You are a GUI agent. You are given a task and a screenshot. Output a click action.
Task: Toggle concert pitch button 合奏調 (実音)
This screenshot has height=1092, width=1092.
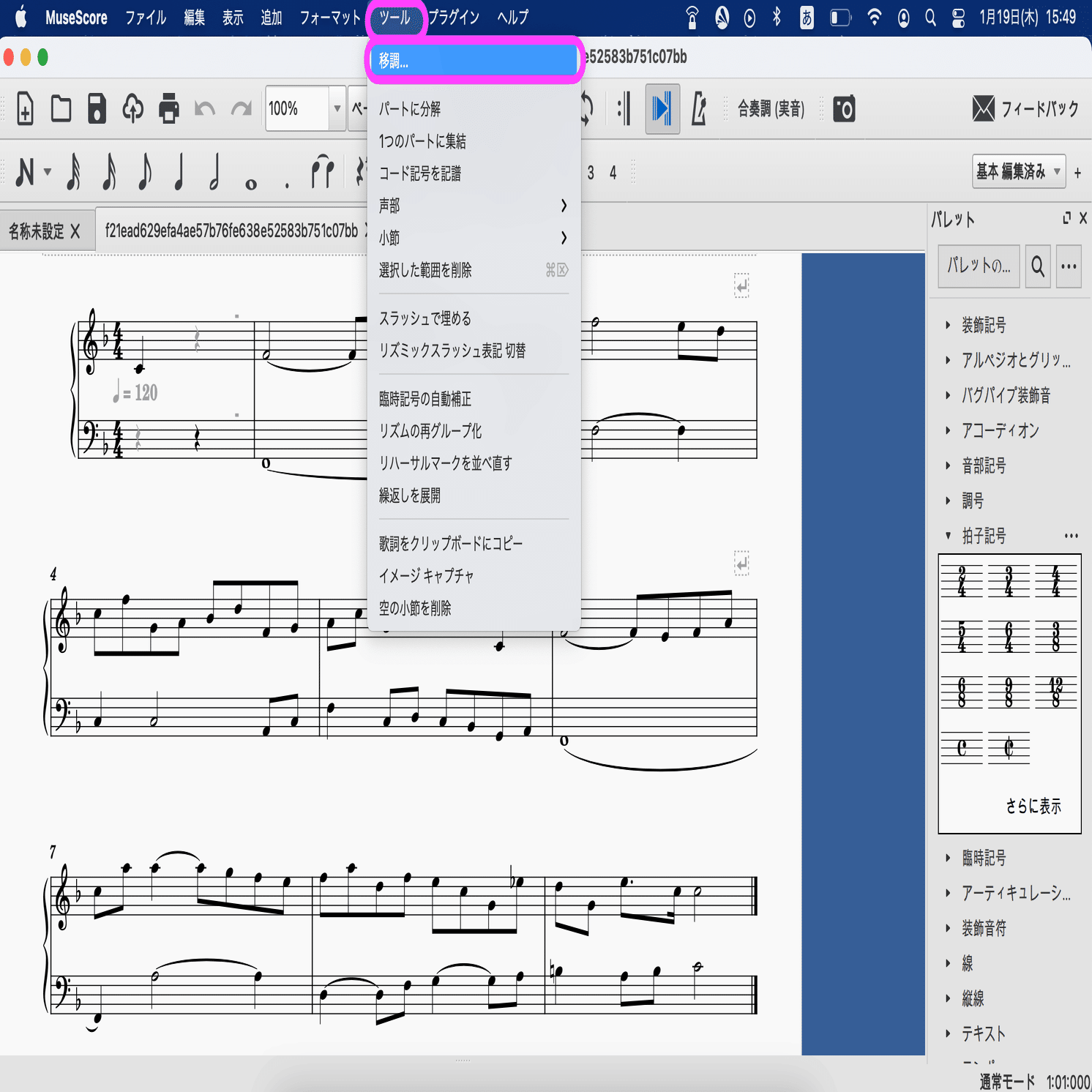[x=771, y=109]
